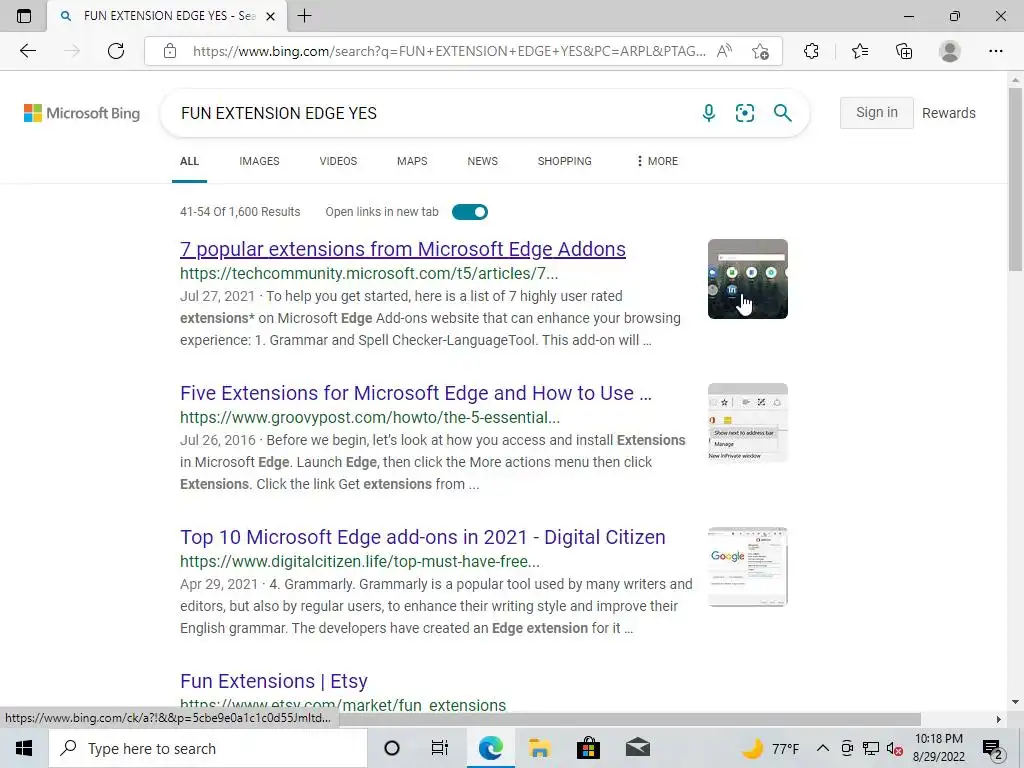Screen dimensions: 1024x768
Task: Open the Windows Start menu
Action: click(24, 748)
